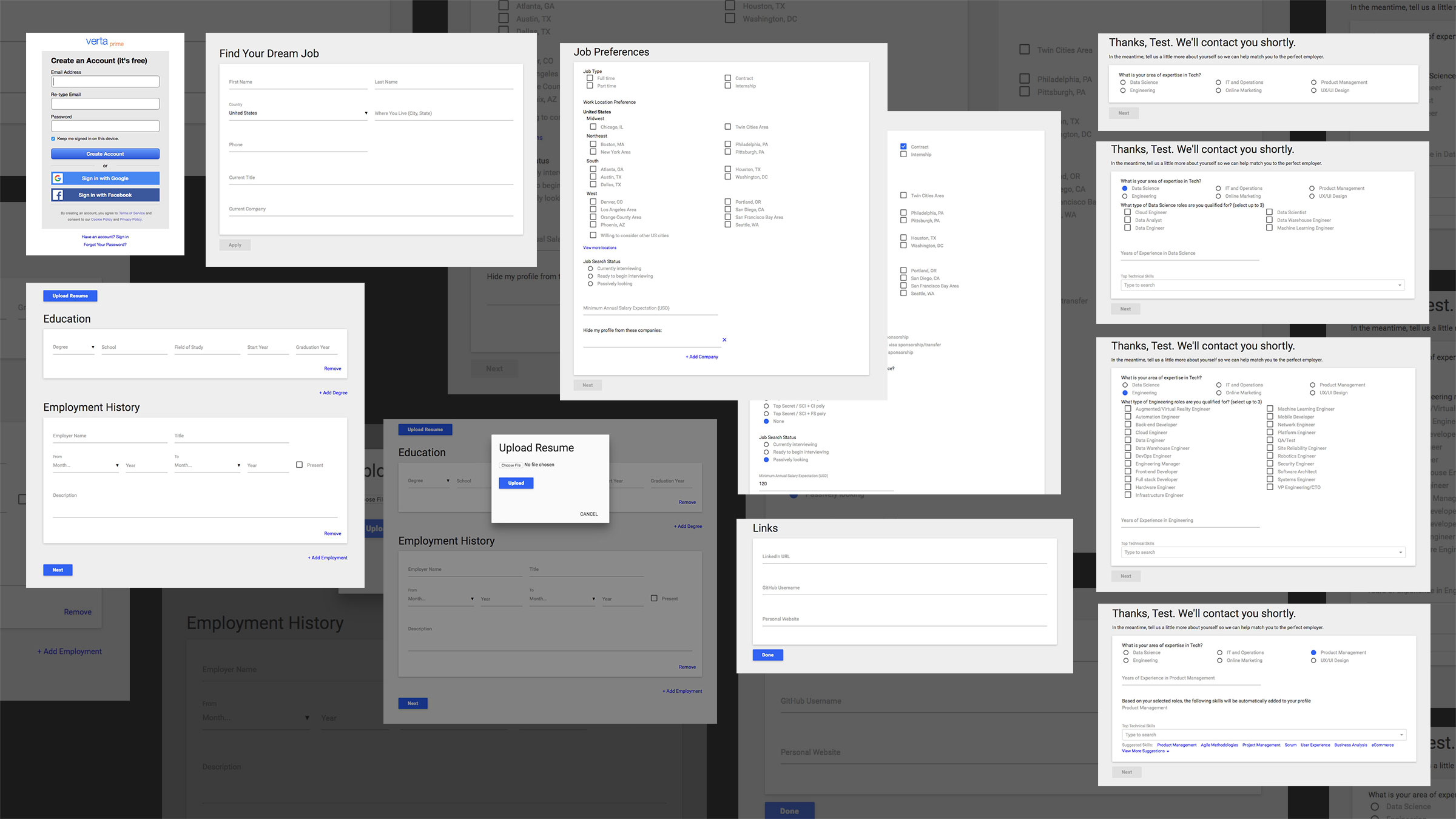This screenshot has width=1456, height=819.
Task: Sign in with Google
Action: click(x=104, y=178)
